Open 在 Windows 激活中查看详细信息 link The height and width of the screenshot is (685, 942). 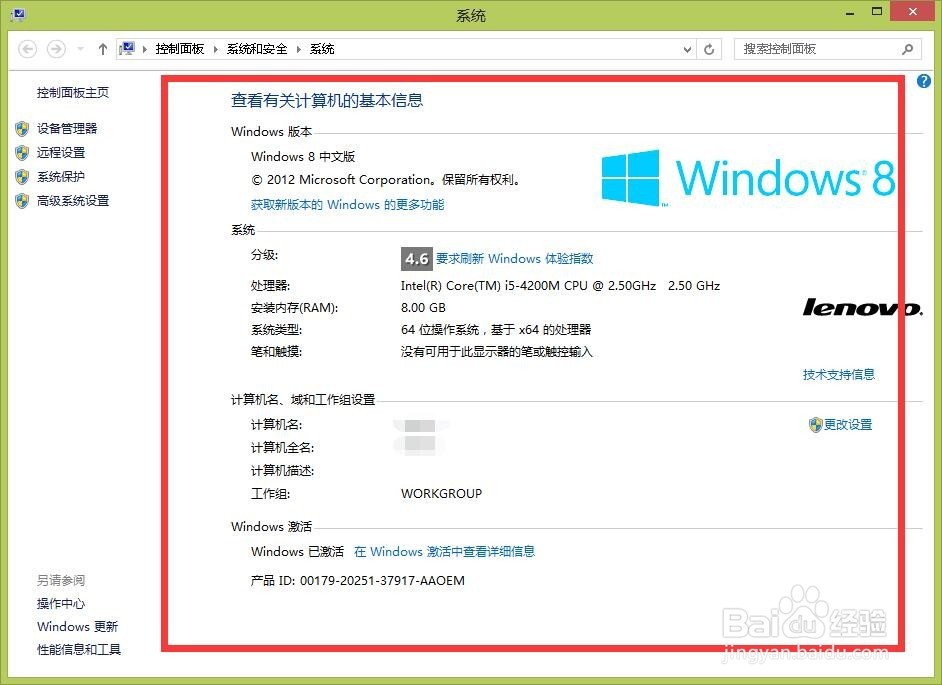[x=445, y=552]
